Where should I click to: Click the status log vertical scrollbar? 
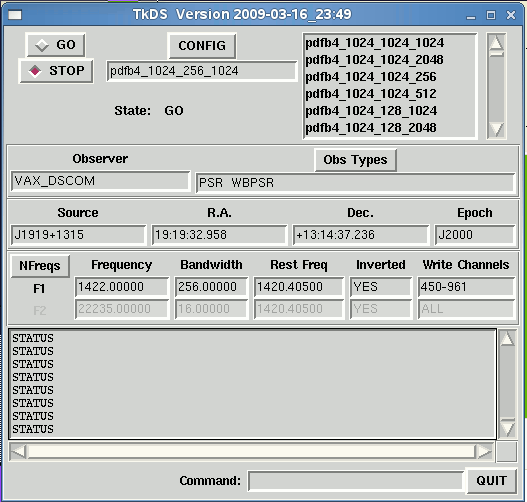(507, 384)
